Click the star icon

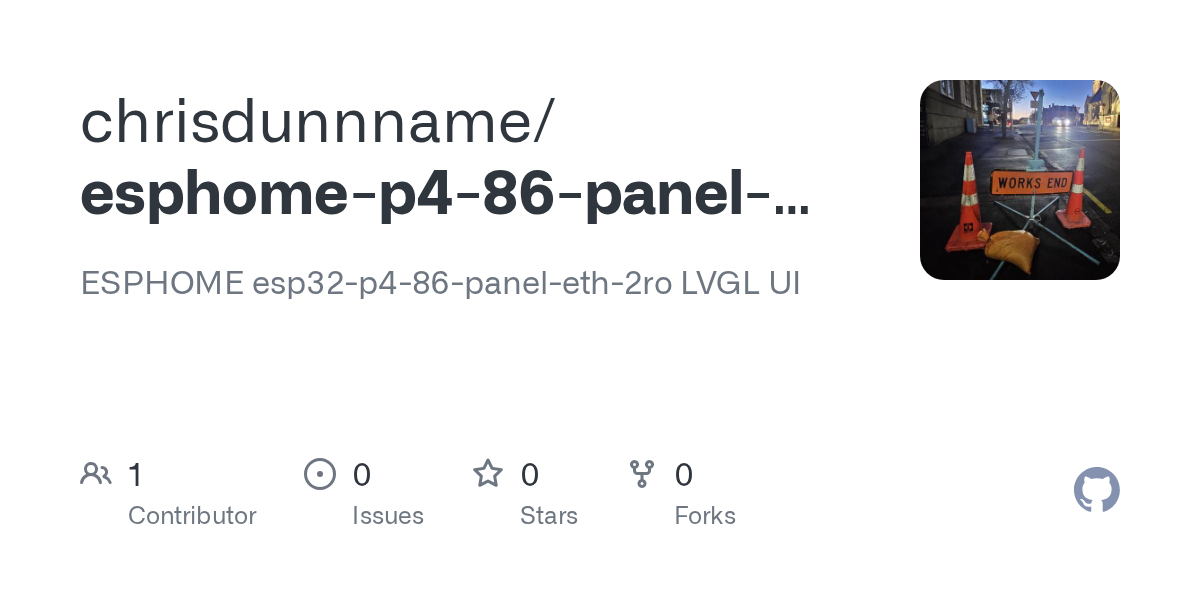coord(488,474)
